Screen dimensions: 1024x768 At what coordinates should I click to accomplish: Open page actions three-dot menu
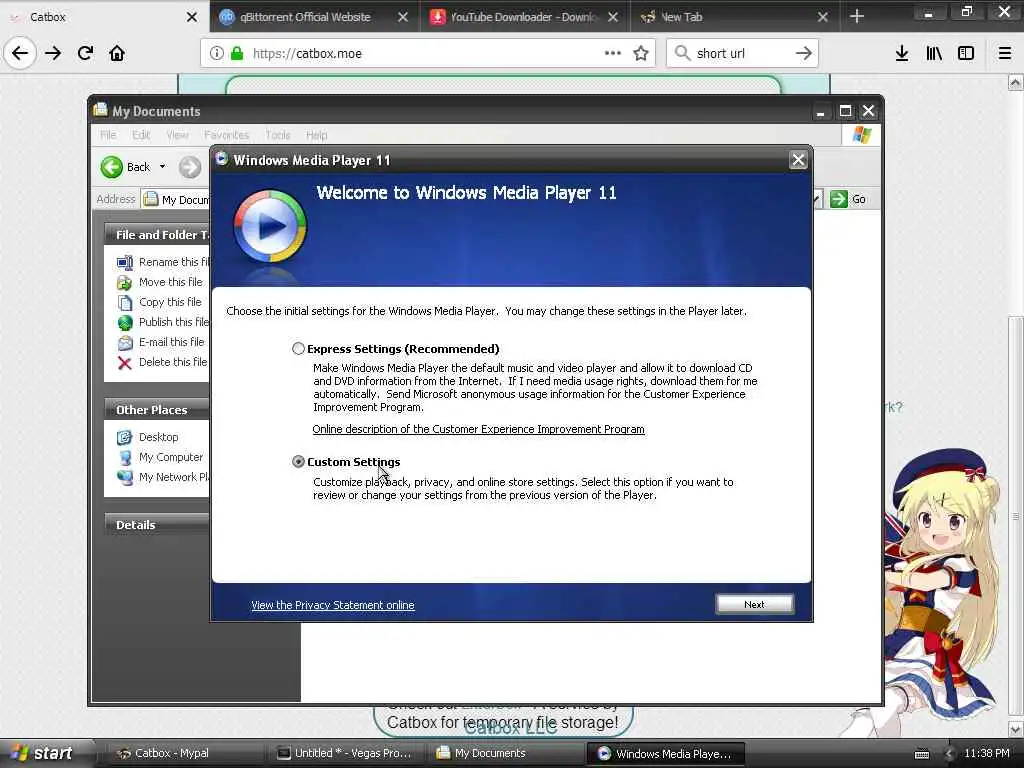coord(613,54)
